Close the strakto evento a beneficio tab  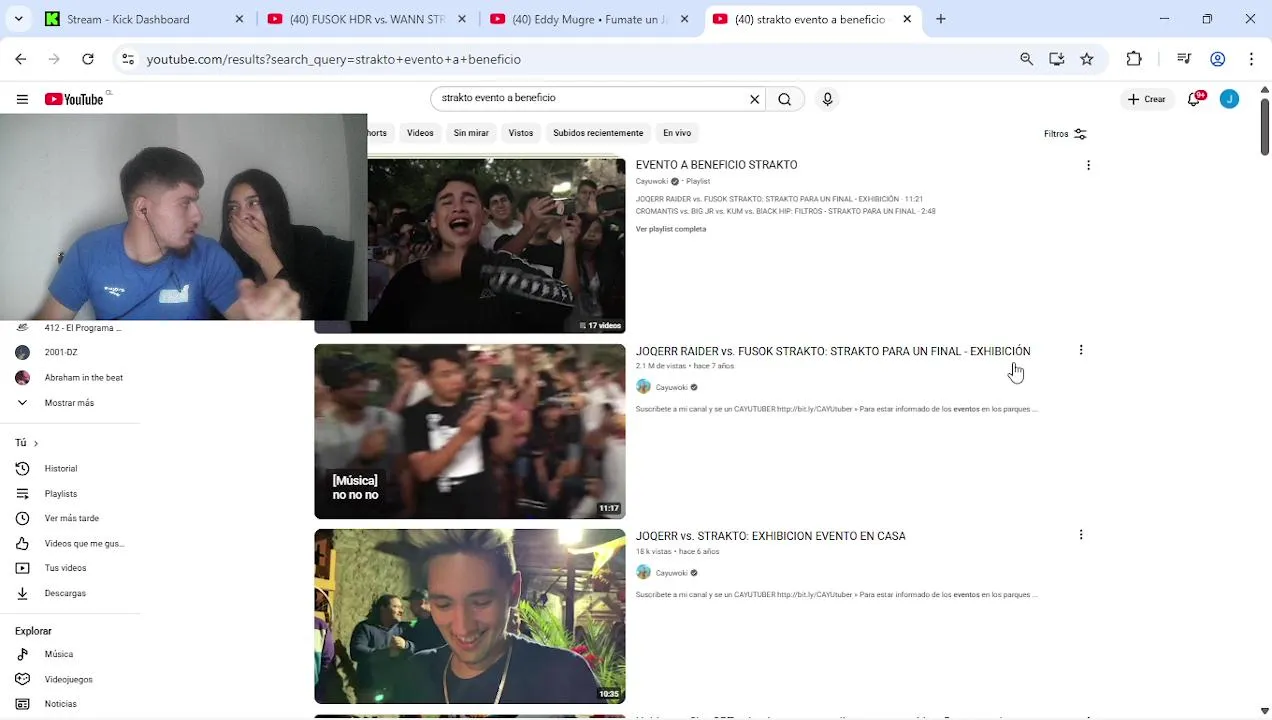907,19
